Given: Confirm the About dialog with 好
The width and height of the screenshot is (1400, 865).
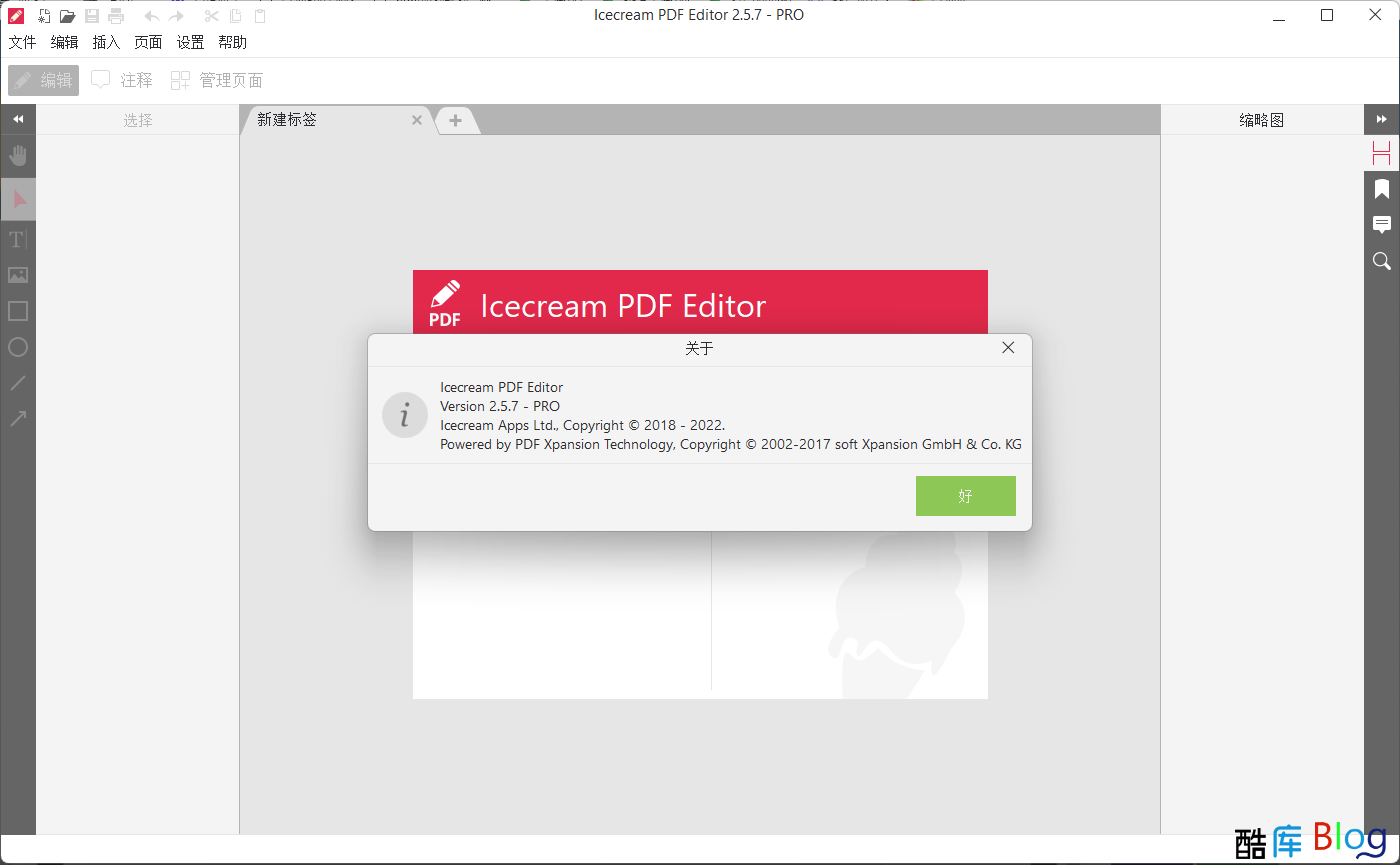Looking at the screenshot, I should point(965,495).
